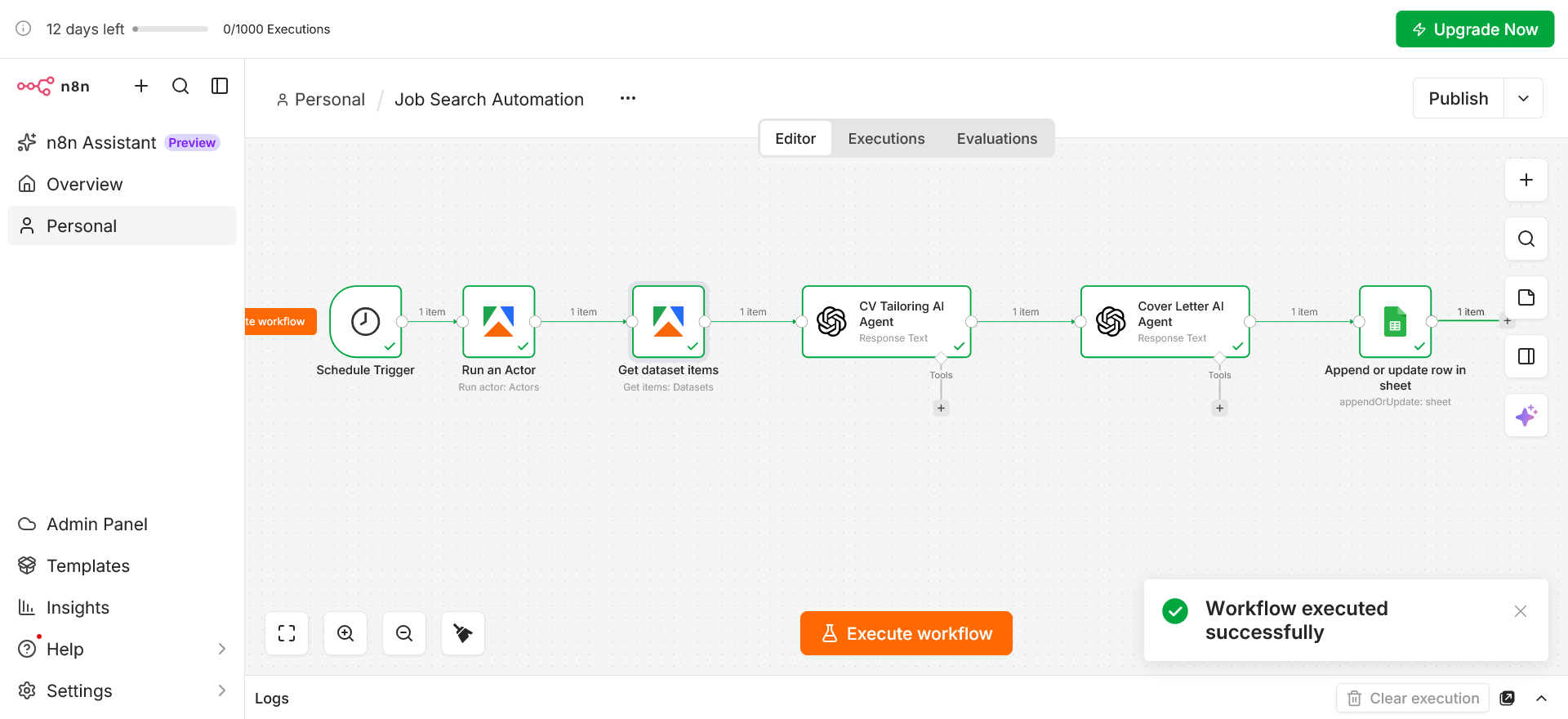Click Upgrade Now button
This screenshot has width=1568, height=719.
point(1475,29)
